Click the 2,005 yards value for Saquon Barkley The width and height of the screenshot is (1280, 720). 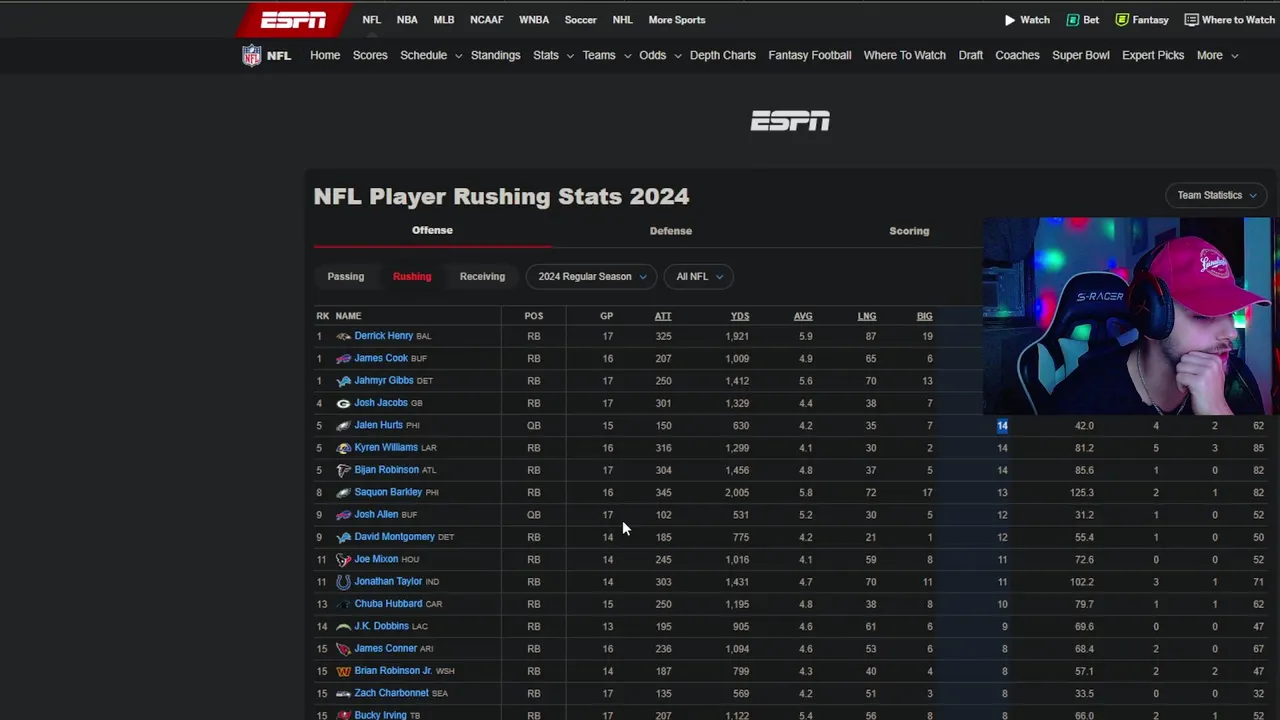pyautogui.click(x=737, y=492)
